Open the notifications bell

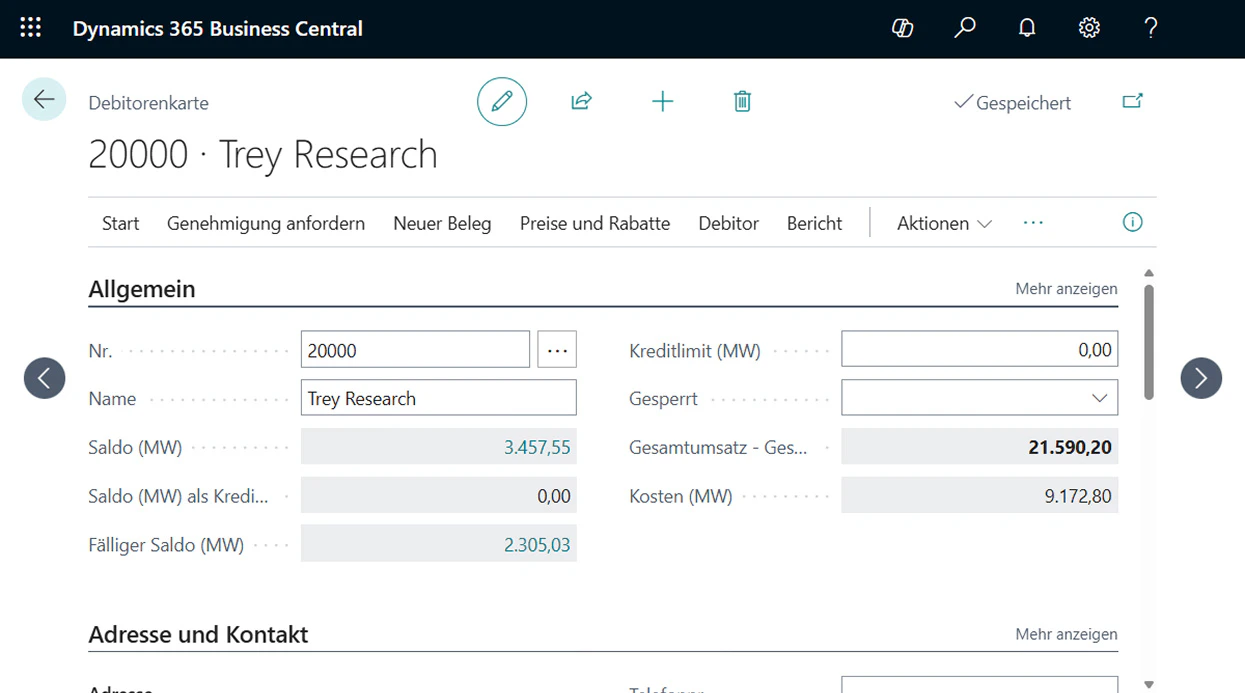pos(1027,28)
